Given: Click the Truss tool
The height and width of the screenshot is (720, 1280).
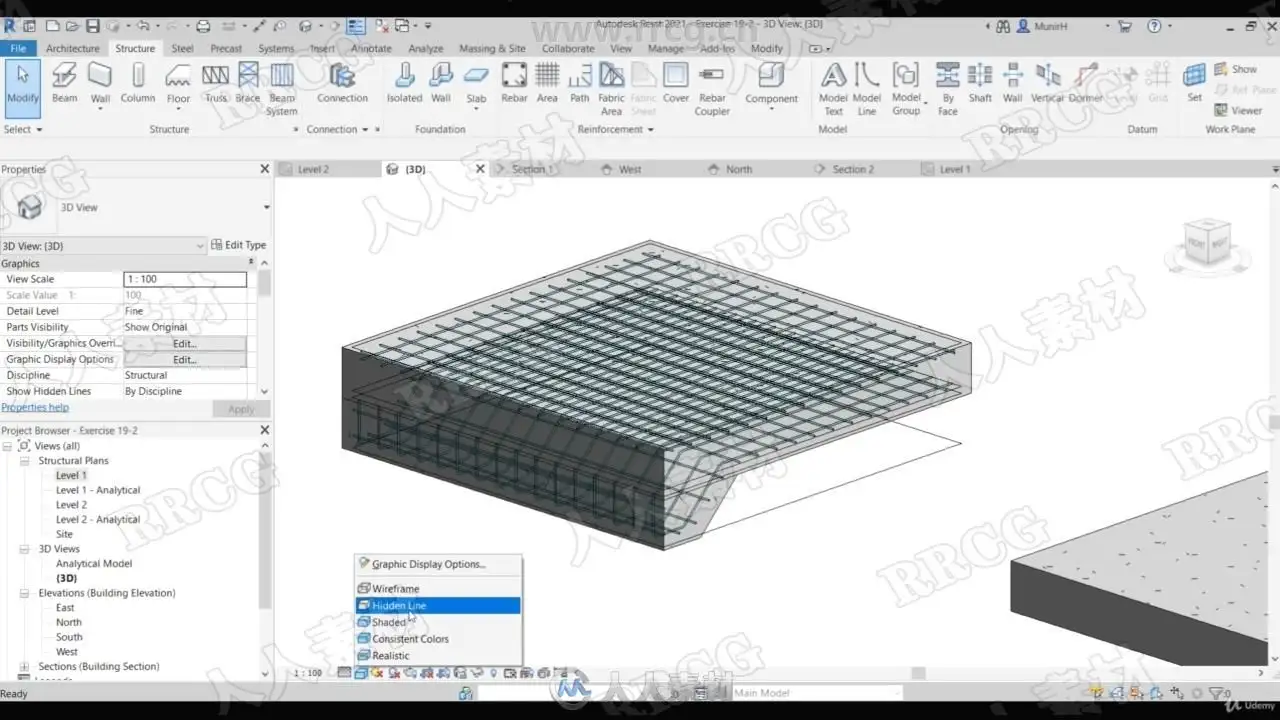Looking at the screenshot, I should (x=216, y=82).
